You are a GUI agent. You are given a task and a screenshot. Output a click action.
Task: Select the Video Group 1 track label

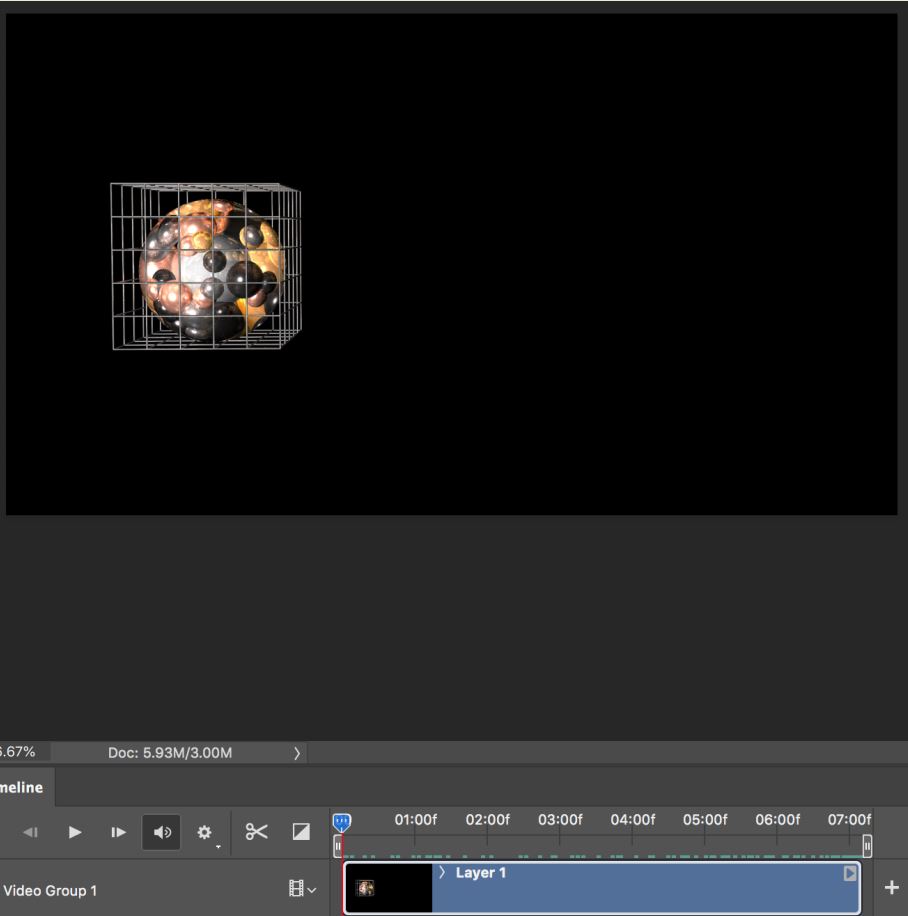[50, 891]
